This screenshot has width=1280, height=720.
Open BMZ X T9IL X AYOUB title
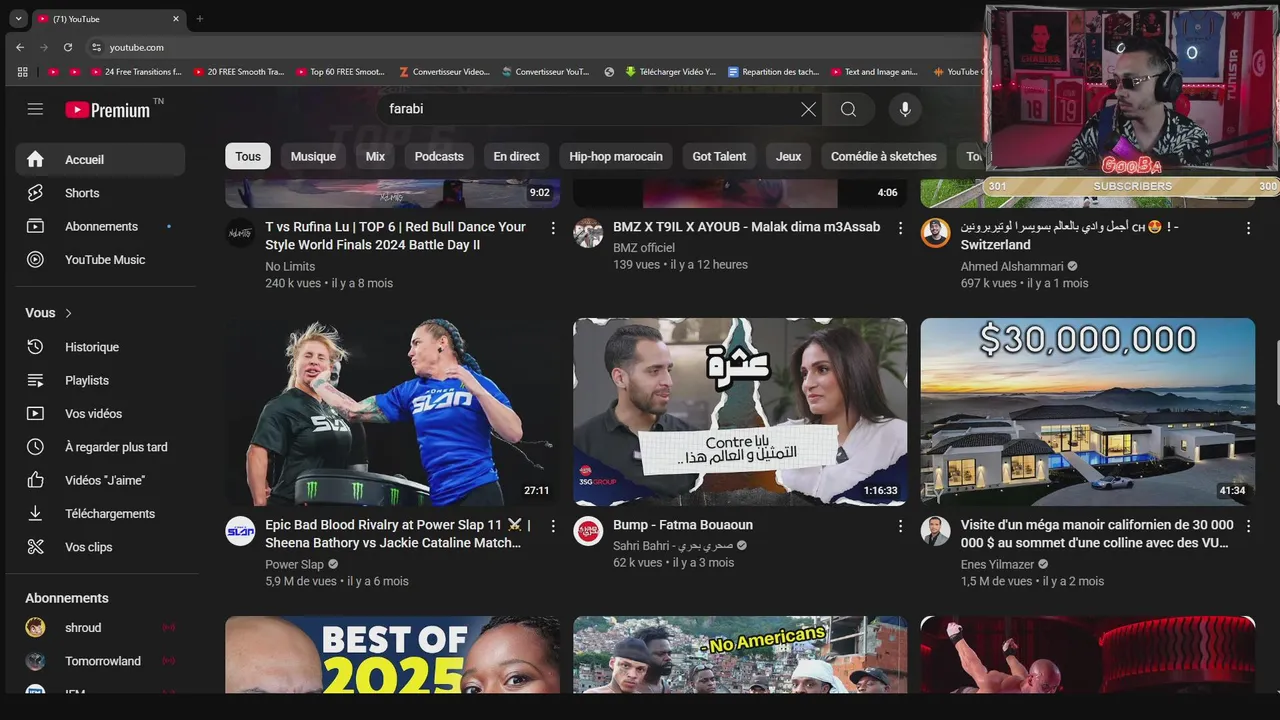pos(746,227)
